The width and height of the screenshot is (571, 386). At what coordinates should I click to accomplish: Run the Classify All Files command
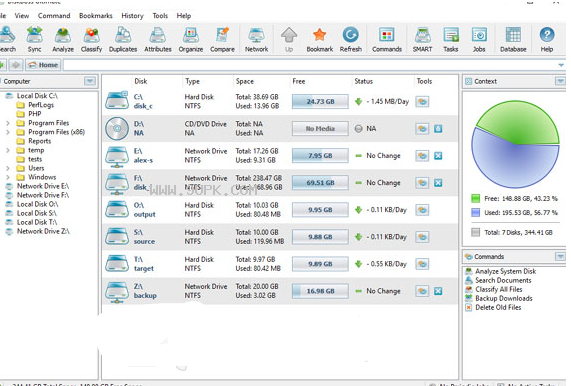pyautogui.click(x=494, y=290)
